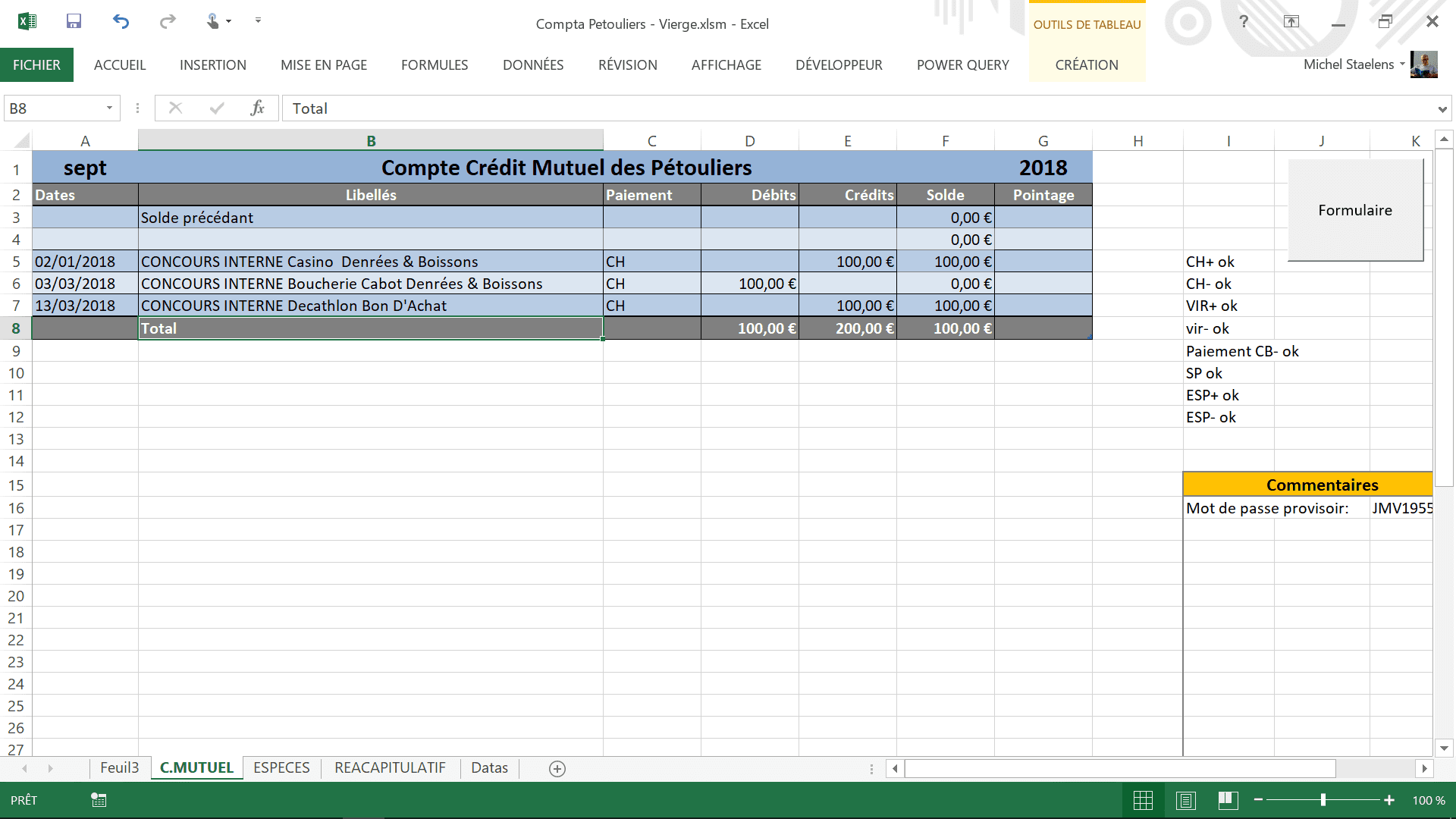Switch to Normal view in status bar
Viewport: 1456px width, 819px height.
pos(1143,800)
